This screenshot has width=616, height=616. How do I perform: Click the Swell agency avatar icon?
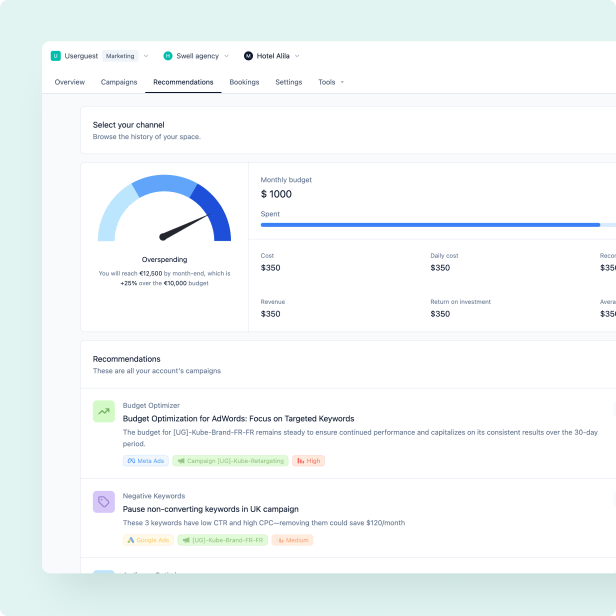168,56
